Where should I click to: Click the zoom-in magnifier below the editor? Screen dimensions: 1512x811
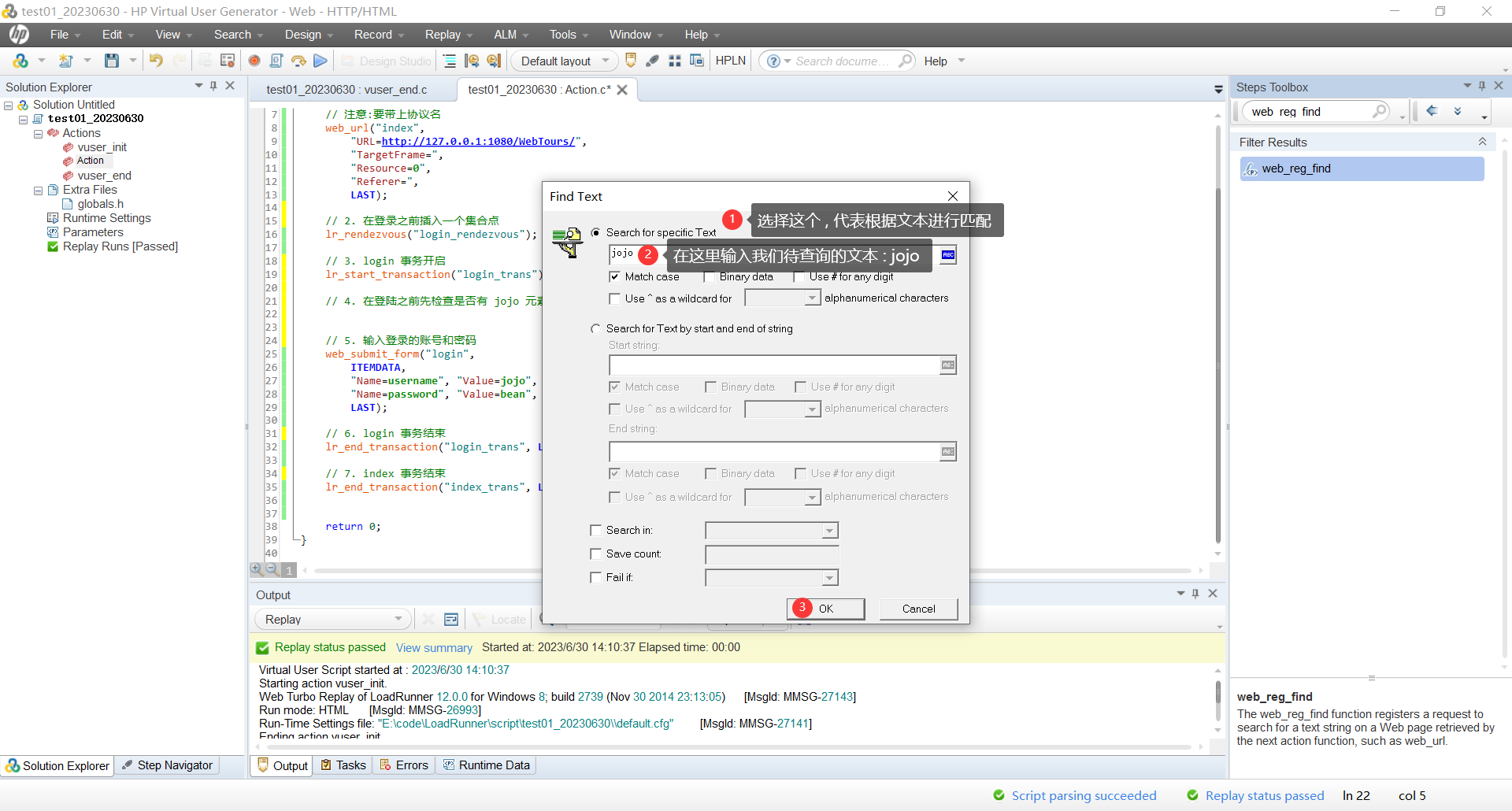pos(257,568)
